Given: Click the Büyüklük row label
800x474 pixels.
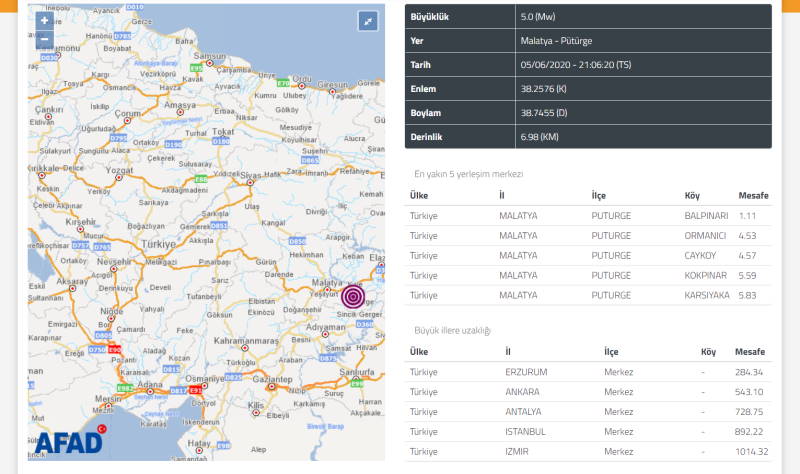Looking at the screenshot, I should point(430,17).
